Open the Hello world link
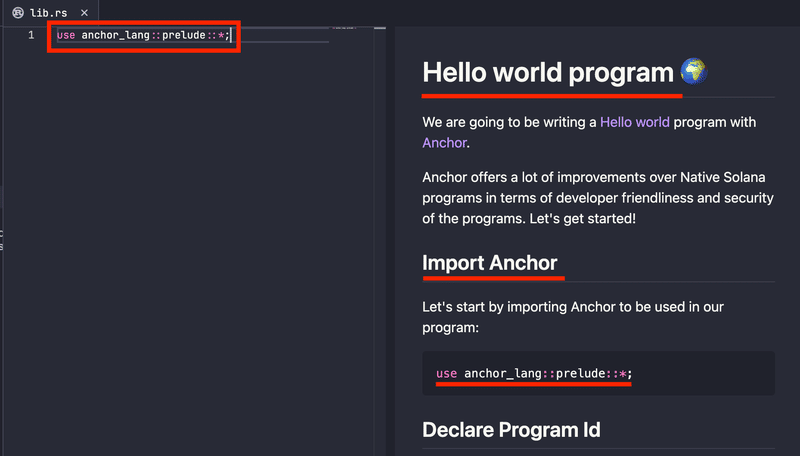The height and width of the screenshot is (456, 800). click(x=634, y=122)
